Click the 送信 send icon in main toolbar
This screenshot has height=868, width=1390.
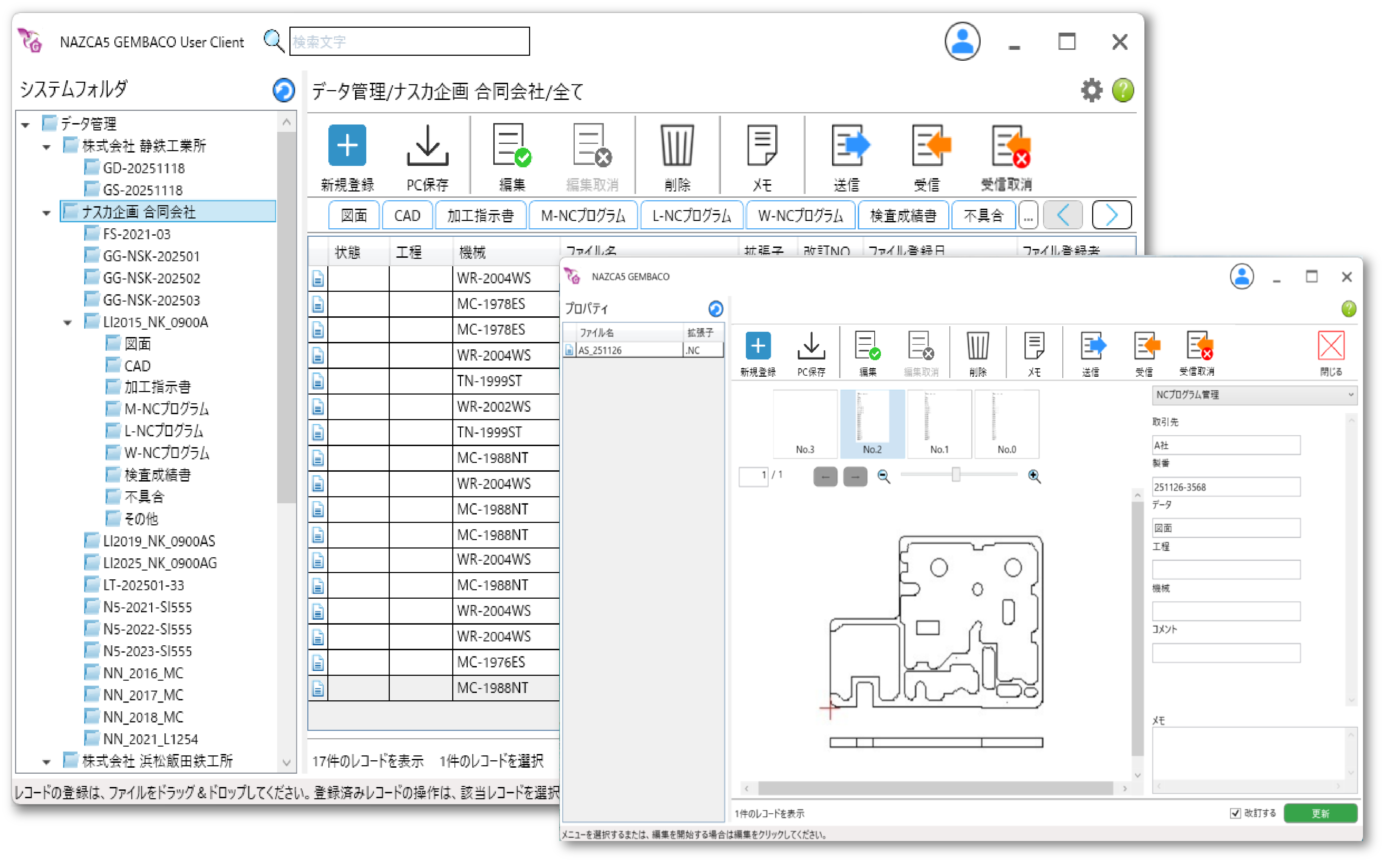click(x=851, y=145)
